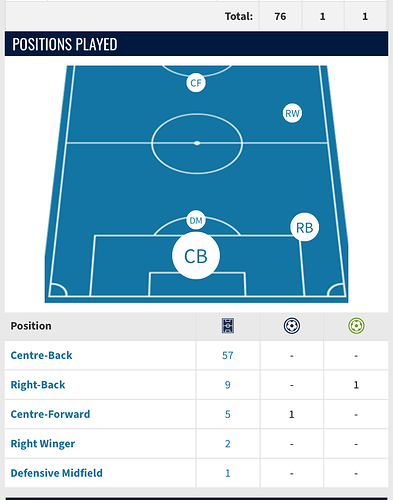Open the Right Winger position link

(43, 444)
